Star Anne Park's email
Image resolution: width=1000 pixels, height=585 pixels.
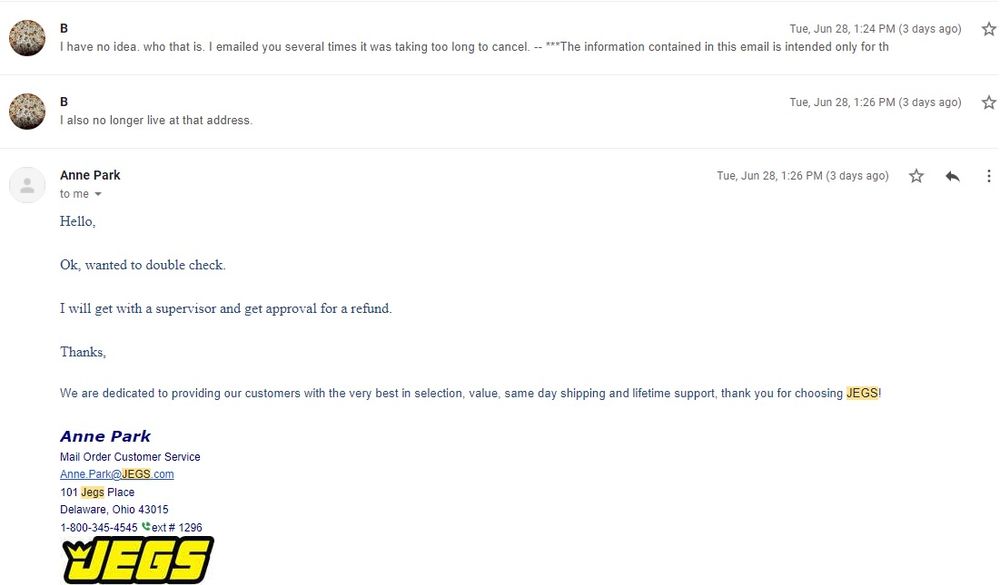coord(916,176)
